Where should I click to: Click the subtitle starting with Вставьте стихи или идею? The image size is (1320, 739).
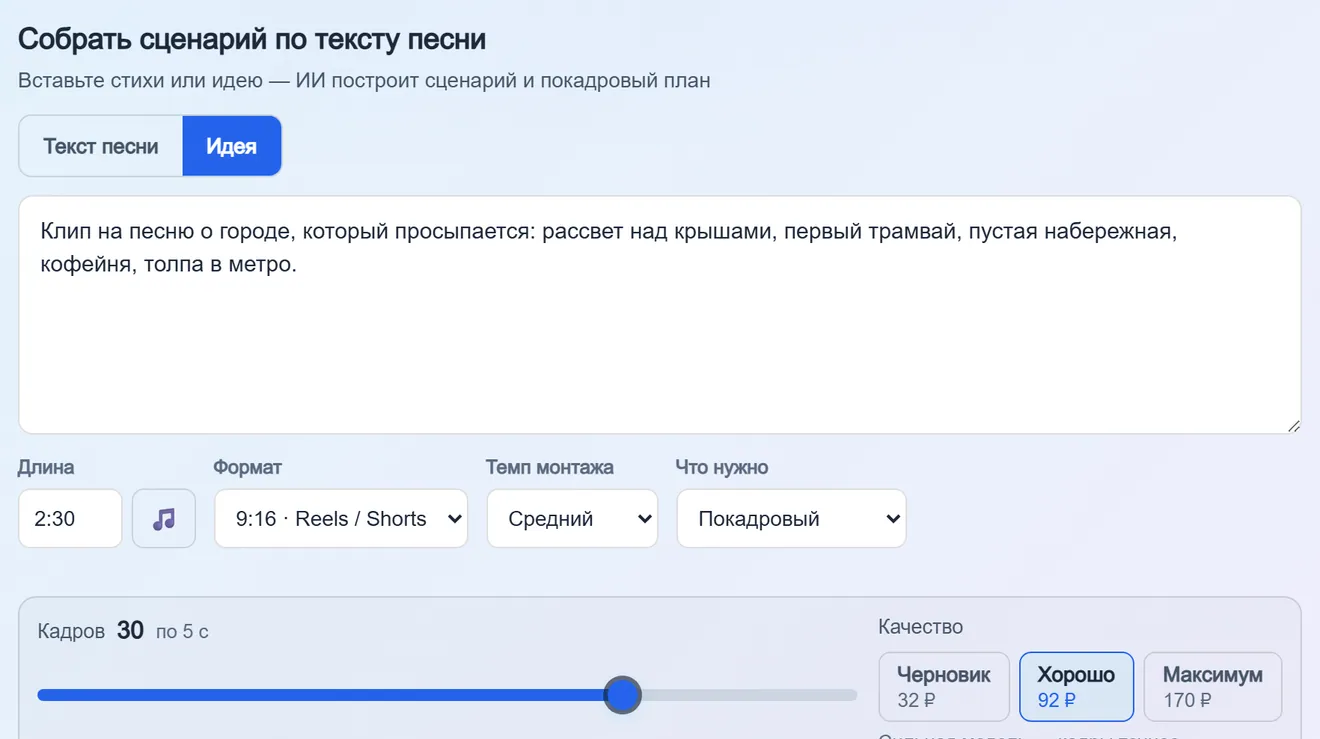[364, 80]
